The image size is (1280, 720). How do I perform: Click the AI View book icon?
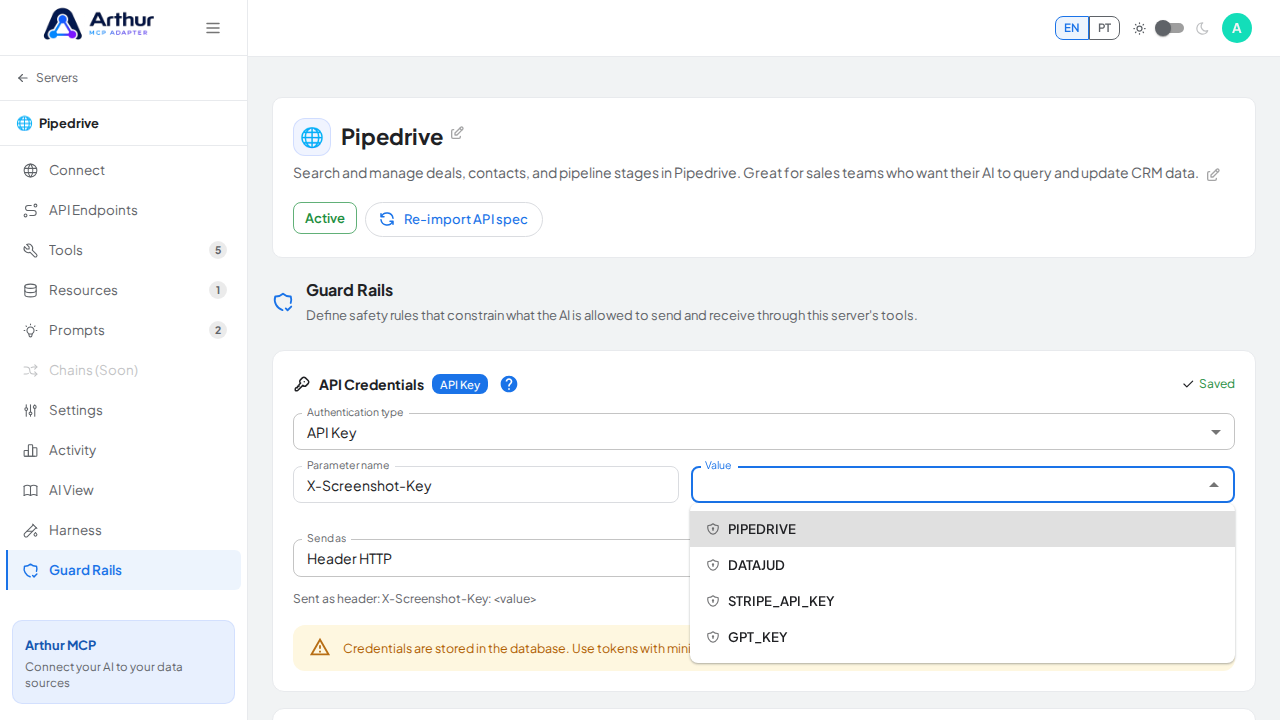click(x=31, y=491)
